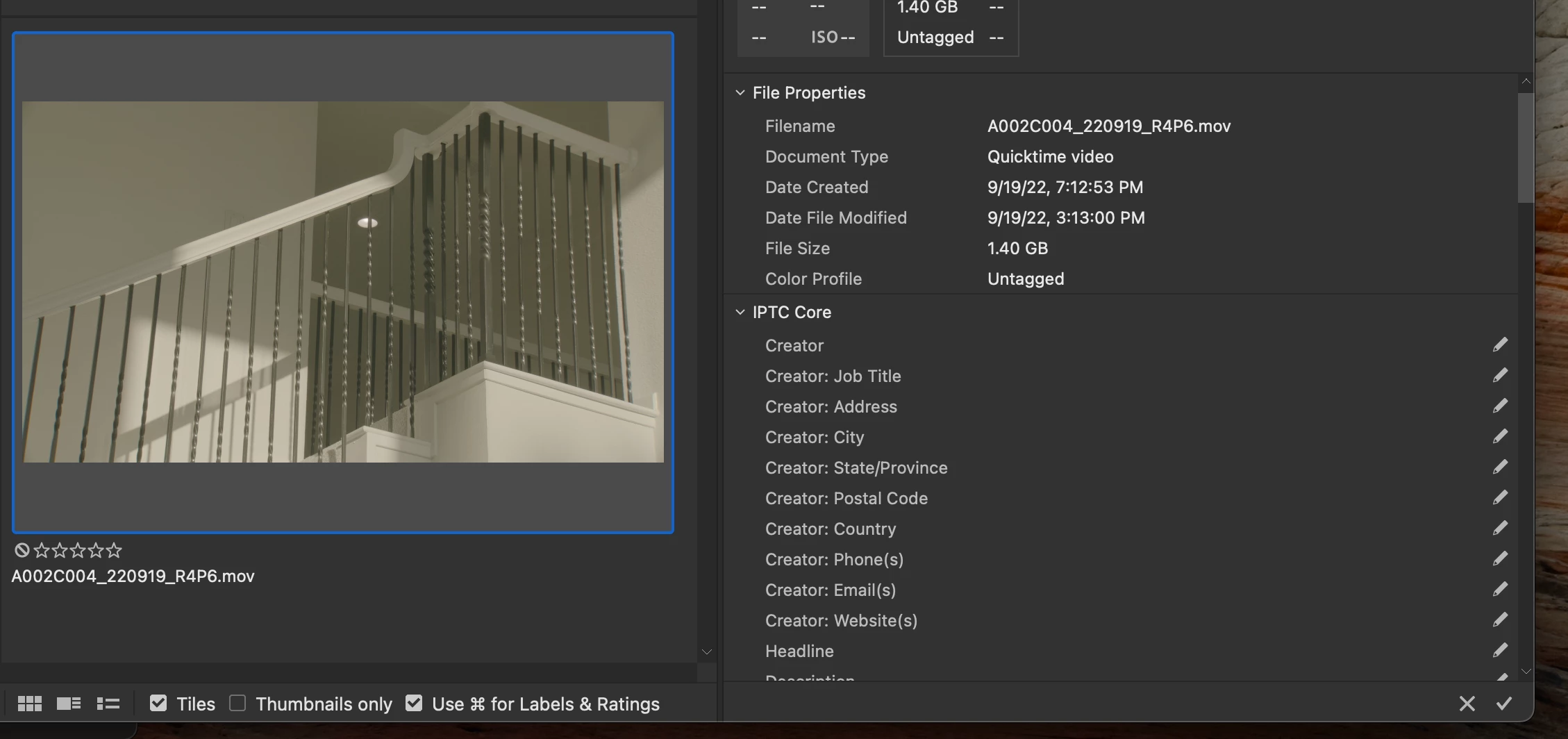Click the ISO placeholder value

tap(833, 38)
